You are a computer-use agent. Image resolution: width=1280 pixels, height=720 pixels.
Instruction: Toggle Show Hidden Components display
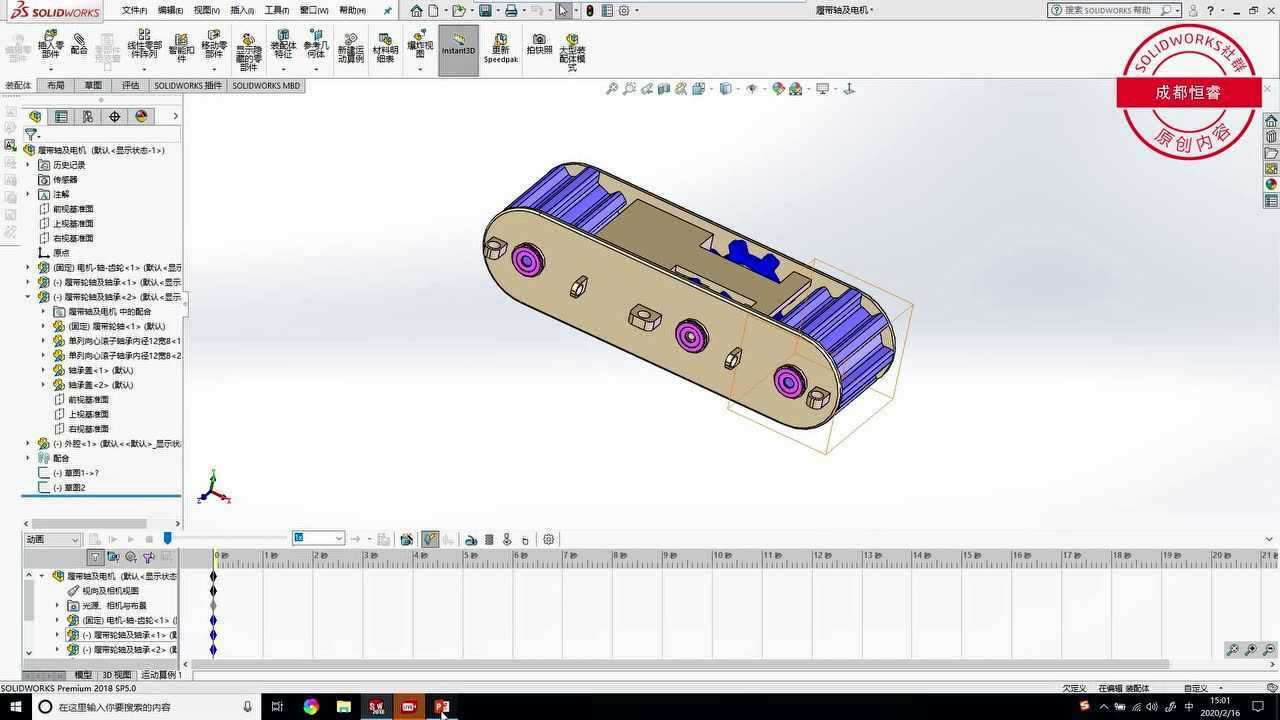247,47
